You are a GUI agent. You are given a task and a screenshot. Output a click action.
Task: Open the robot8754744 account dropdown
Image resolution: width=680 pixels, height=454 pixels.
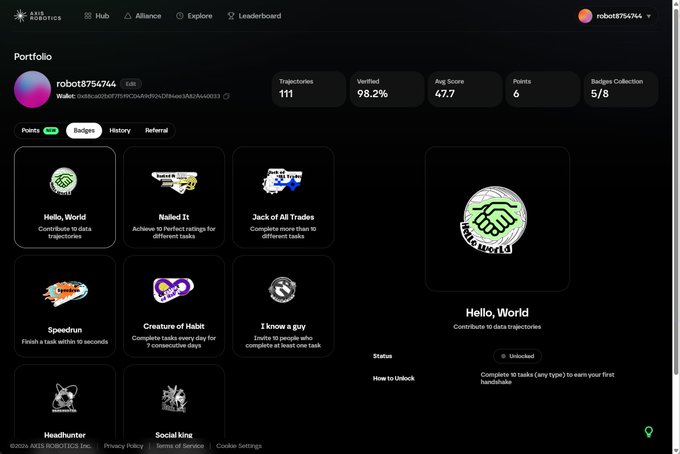(x=615, y=16)
